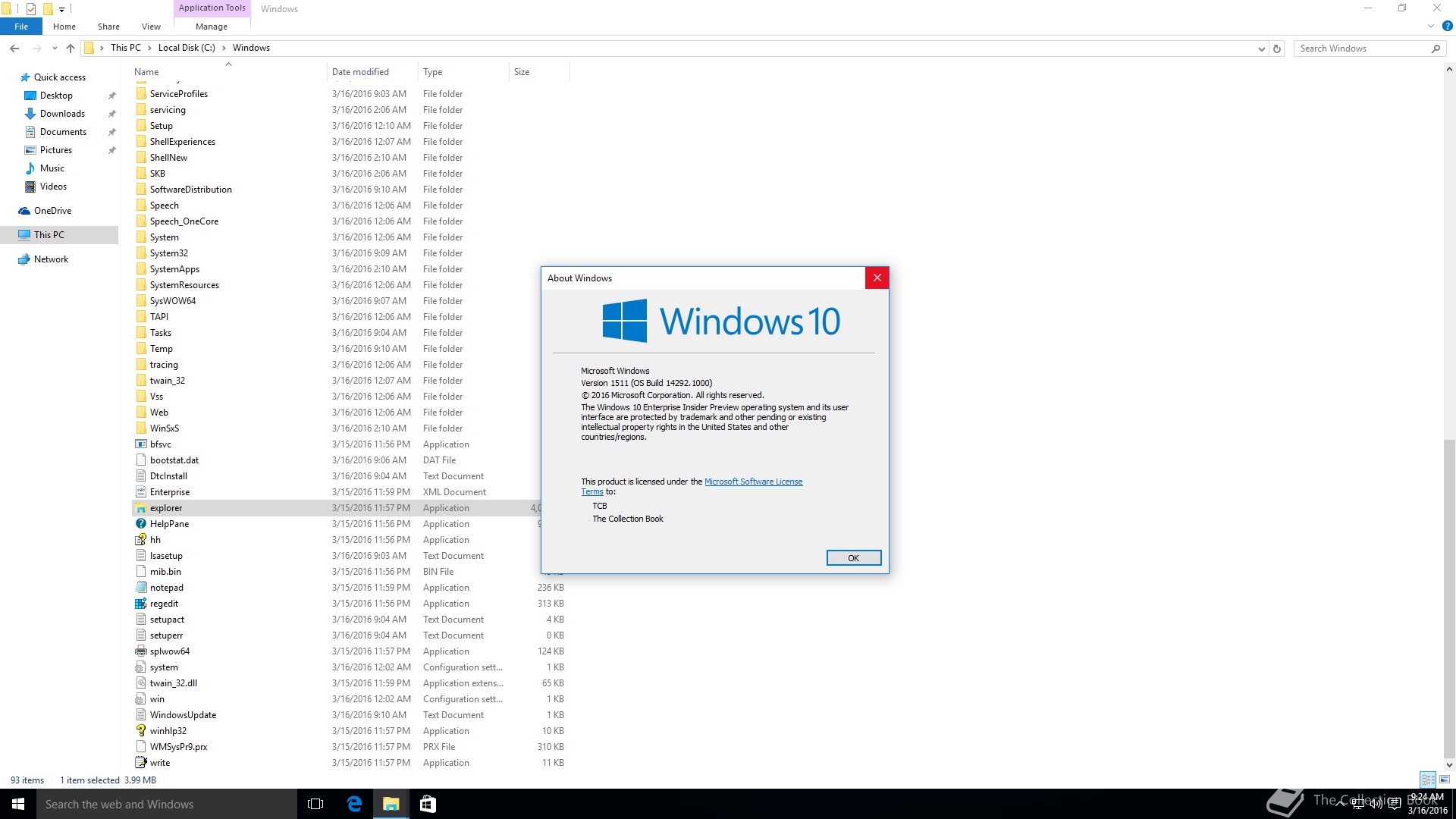Go back with the Back arrow

coord(14,48)
